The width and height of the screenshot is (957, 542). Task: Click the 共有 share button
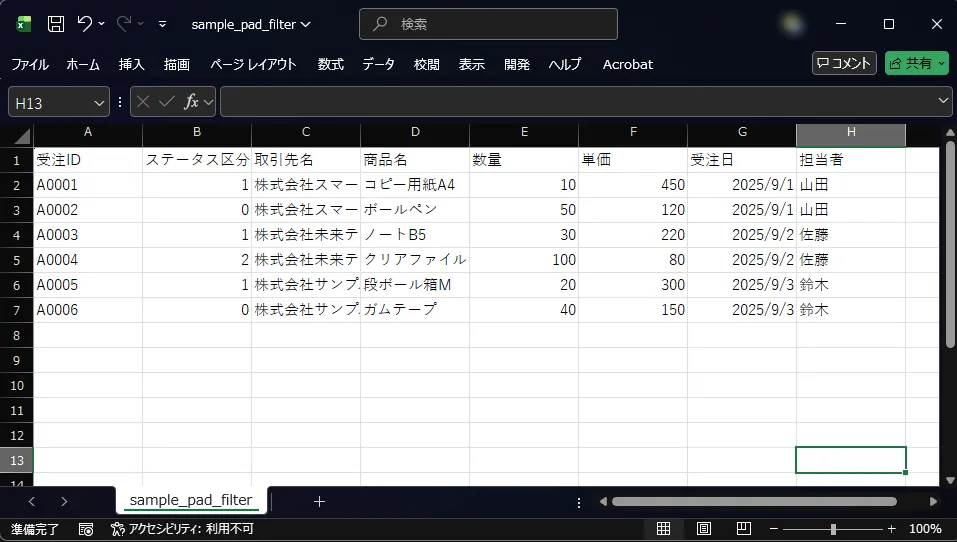point(916,63)
